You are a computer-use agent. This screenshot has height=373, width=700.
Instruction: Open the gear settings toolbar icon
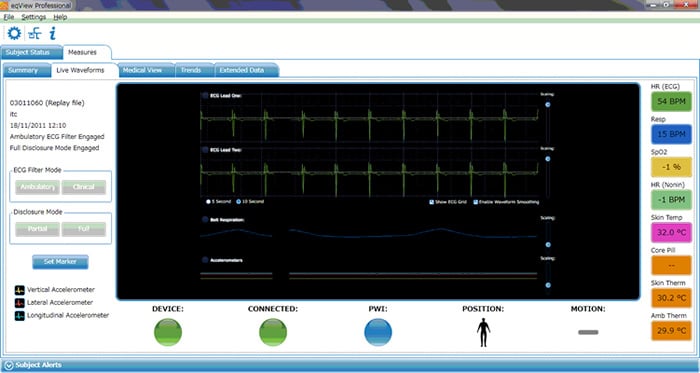click(14, 33)
